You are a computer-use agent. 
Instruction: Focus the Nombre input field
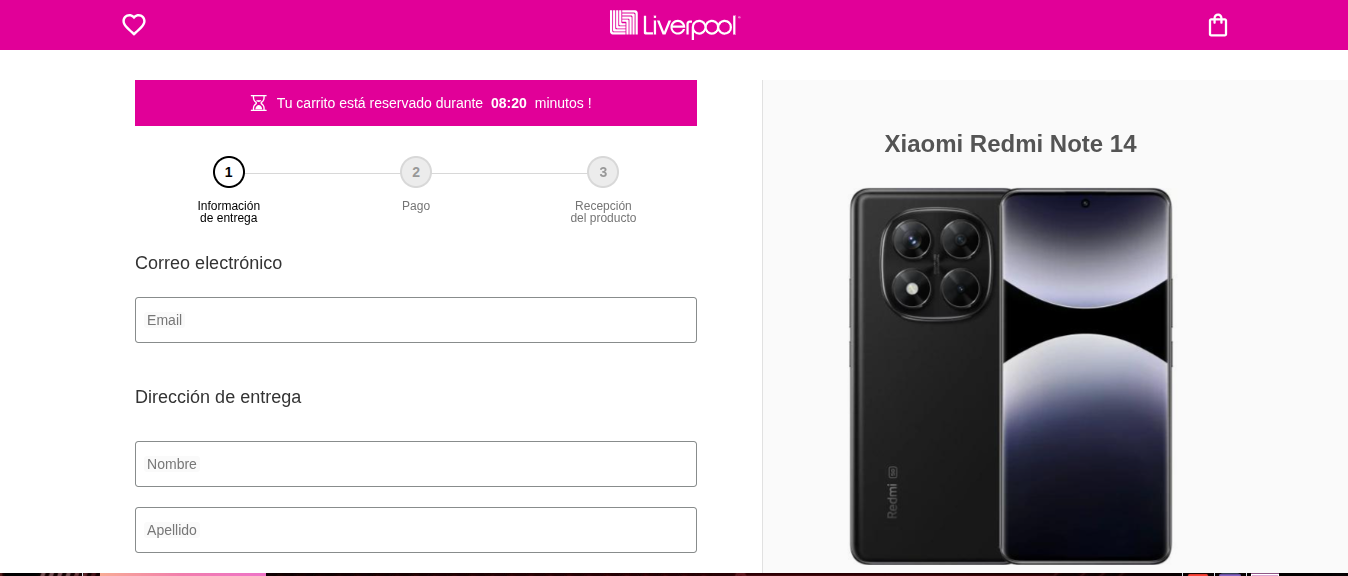click(x=416, y=464)
